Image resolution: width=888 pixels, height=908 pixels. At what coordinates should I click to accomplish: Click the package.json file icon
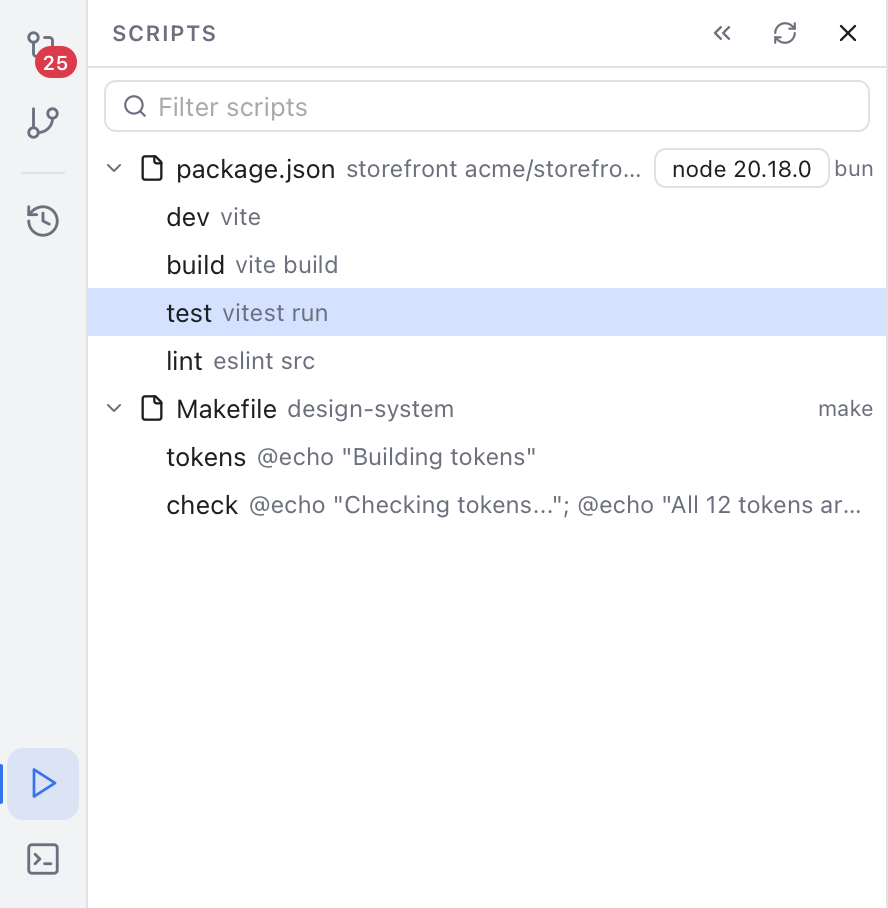(x=152, y=169)
